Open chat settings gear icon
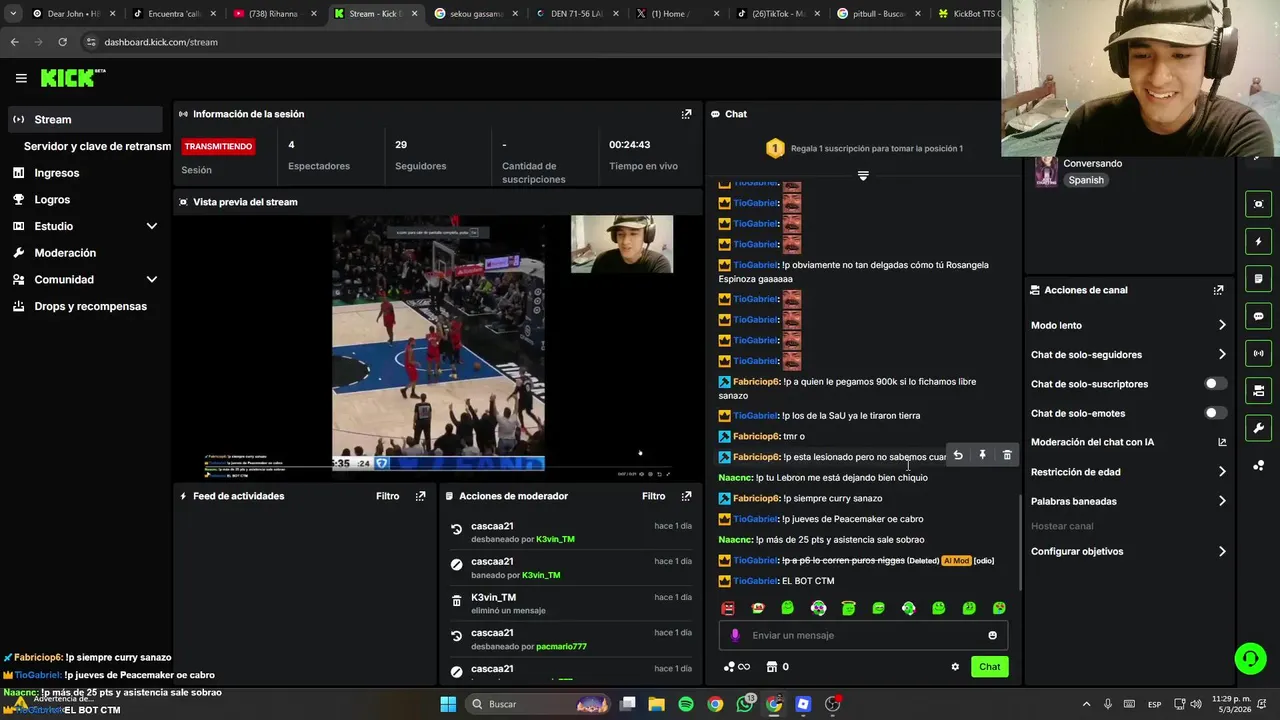This screenshot has height=720, width=1280. point(955,667)
